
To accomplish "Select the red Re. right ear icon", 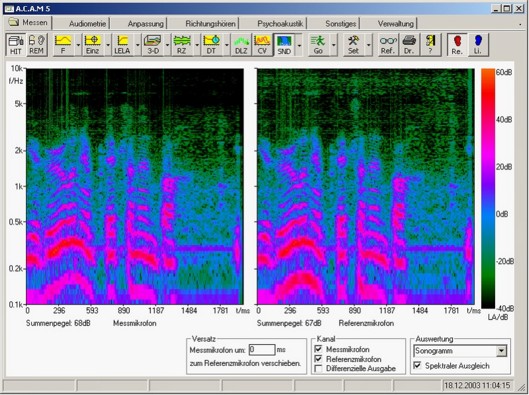I will point(457,45).
